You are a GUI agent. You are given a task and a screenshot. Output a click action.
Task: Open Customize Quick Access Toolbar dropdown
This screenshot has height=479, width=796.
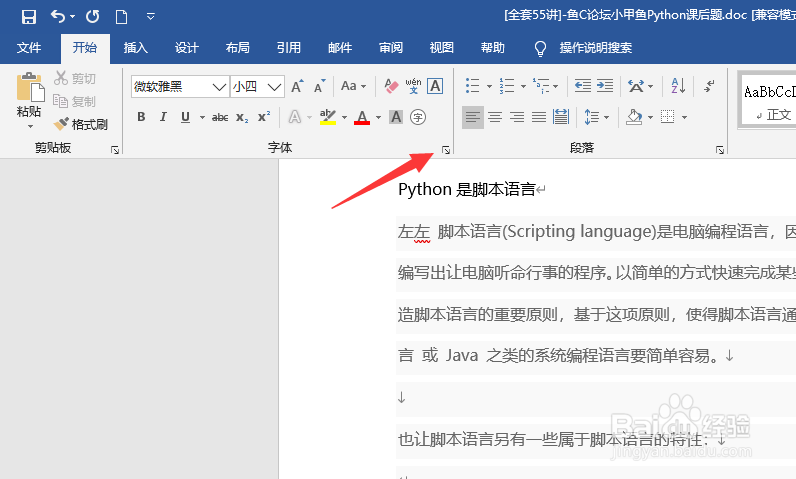point(150,17)
